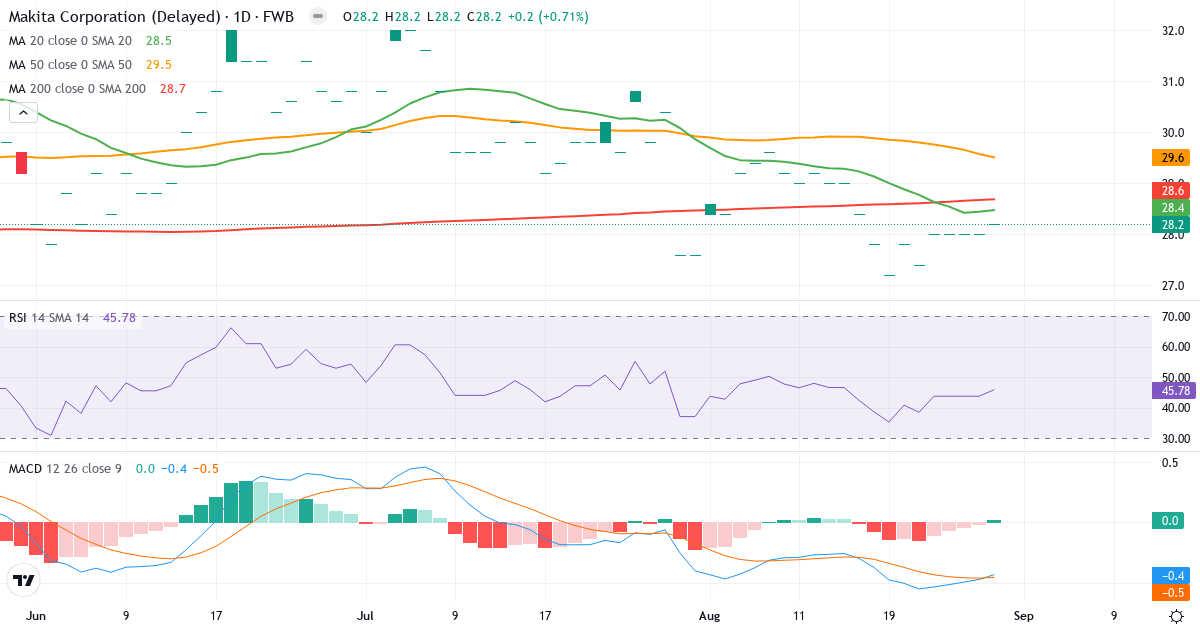The image size is (1200, 630).
Task: Click the 31.0 price axis tick
Action: (x=1173, y=82)
